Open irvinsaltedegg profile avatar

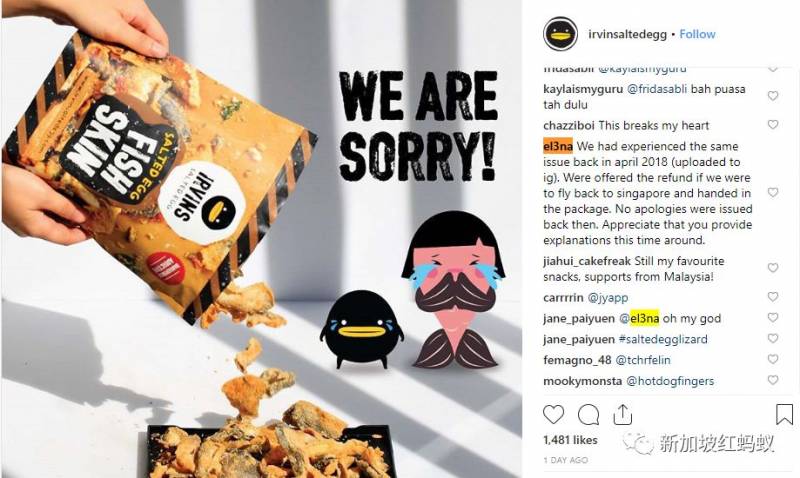click(560, 34)
